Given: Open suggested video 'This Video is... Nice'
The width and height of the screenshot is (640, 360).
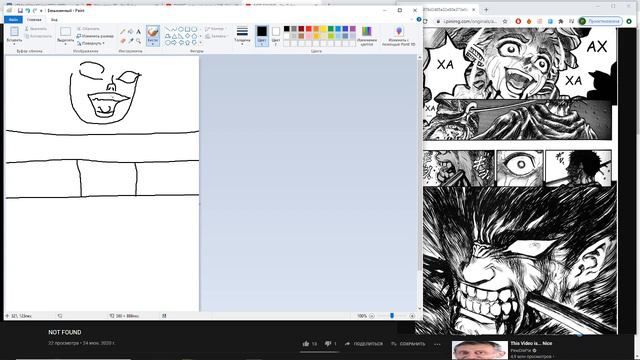Looking at the screenshot, I should [x=531, y=343].
